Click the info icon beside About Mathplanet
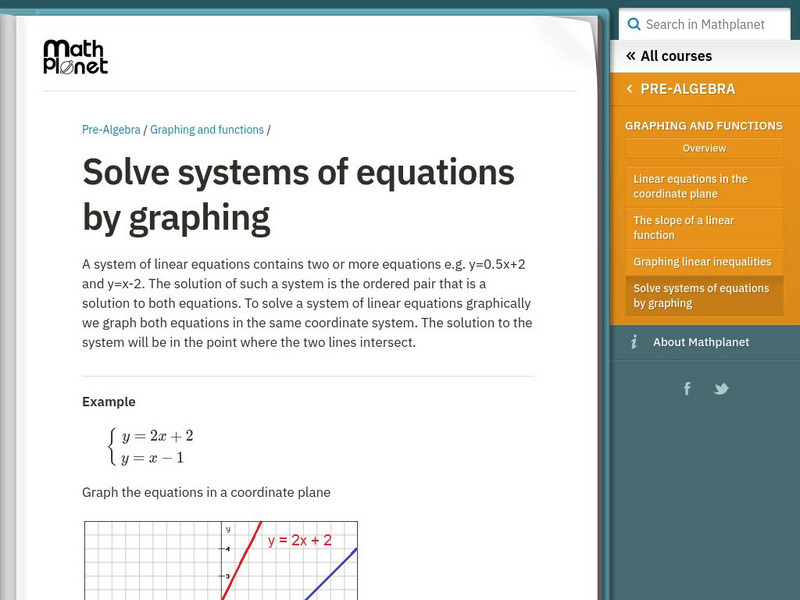The image size is (800, 600). coord(634,342)
